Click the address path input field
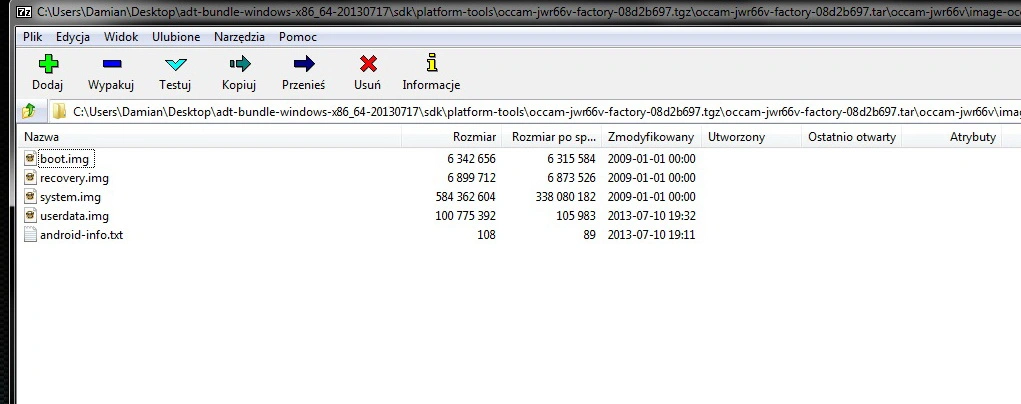The height and width of the screenshot is (404, 1021). click(540, 110)
